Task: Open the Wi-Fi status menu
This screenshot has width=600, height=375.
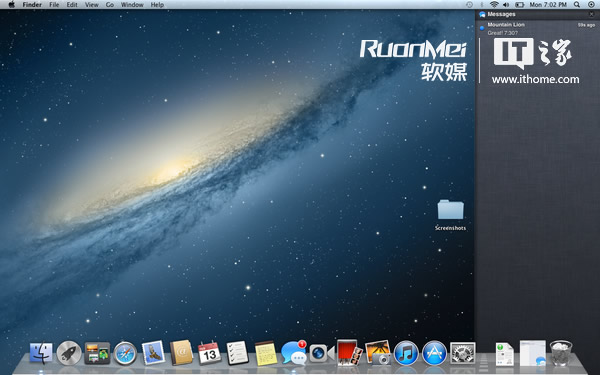Action: tap(494, 5)
